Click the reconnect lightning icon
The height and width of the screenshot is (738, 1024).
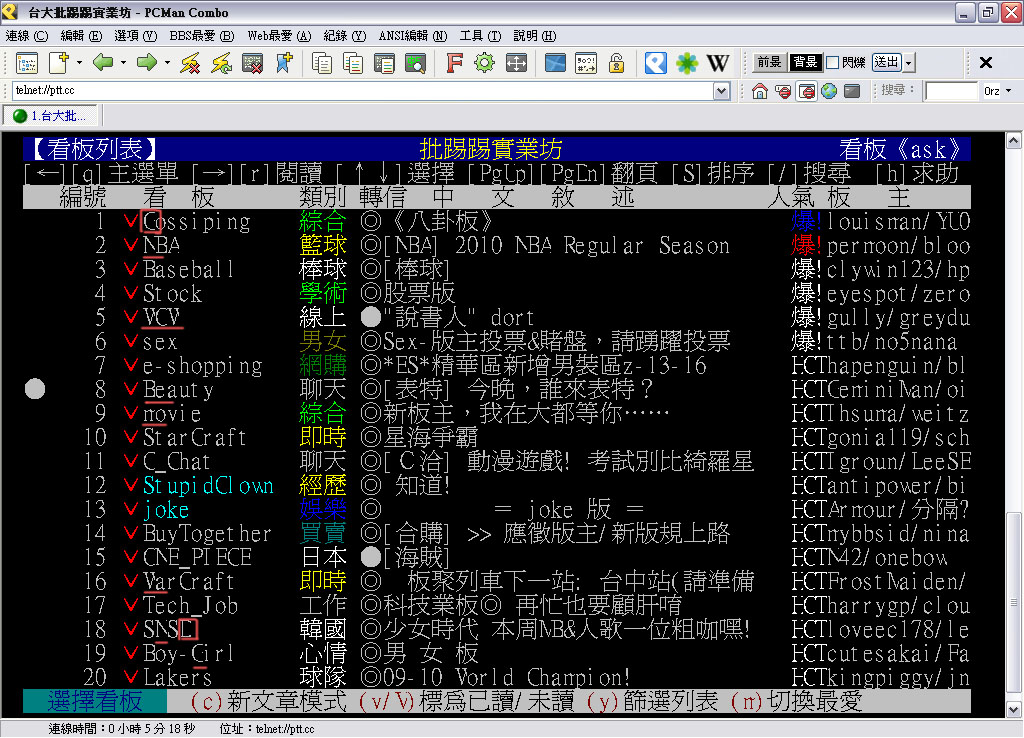221,63
